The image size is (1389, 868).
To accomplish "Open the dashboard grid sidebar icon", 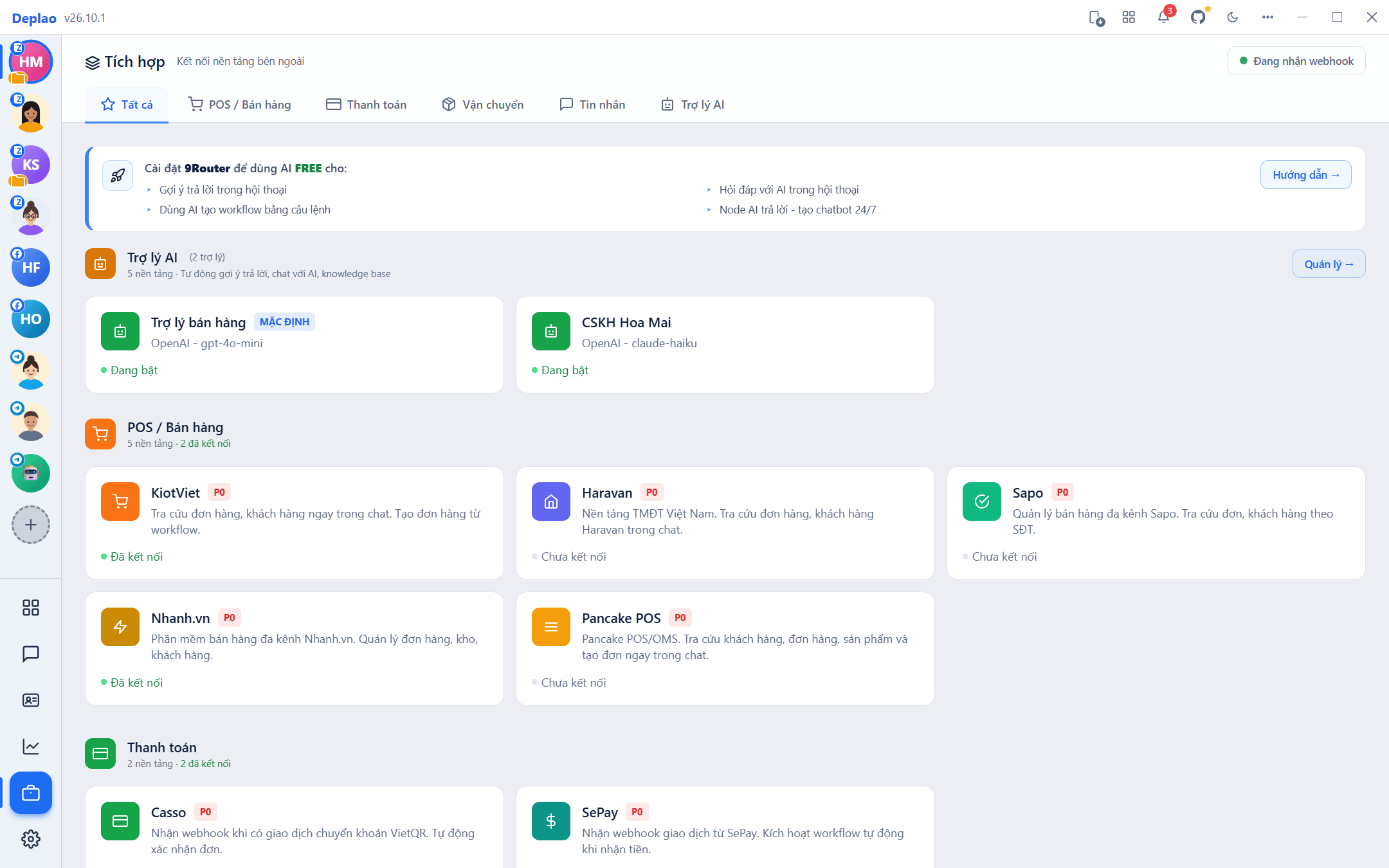I will coord(31,608).
